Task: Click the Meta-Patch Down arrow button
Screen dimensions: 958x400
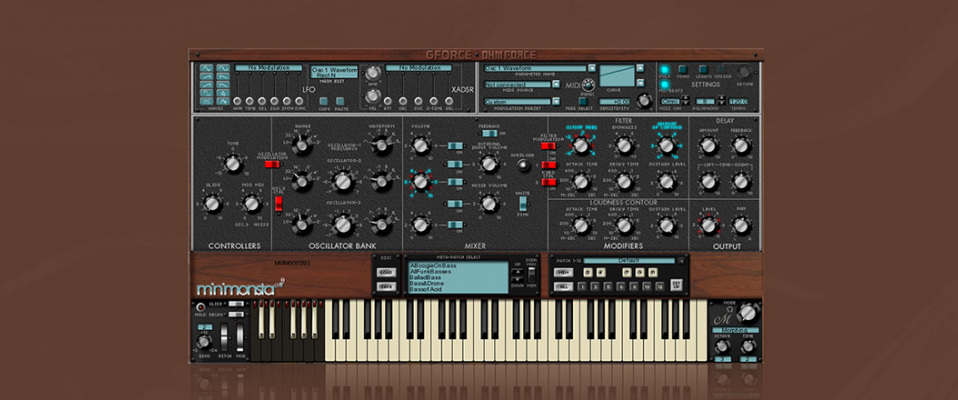Action: (517, 279)
